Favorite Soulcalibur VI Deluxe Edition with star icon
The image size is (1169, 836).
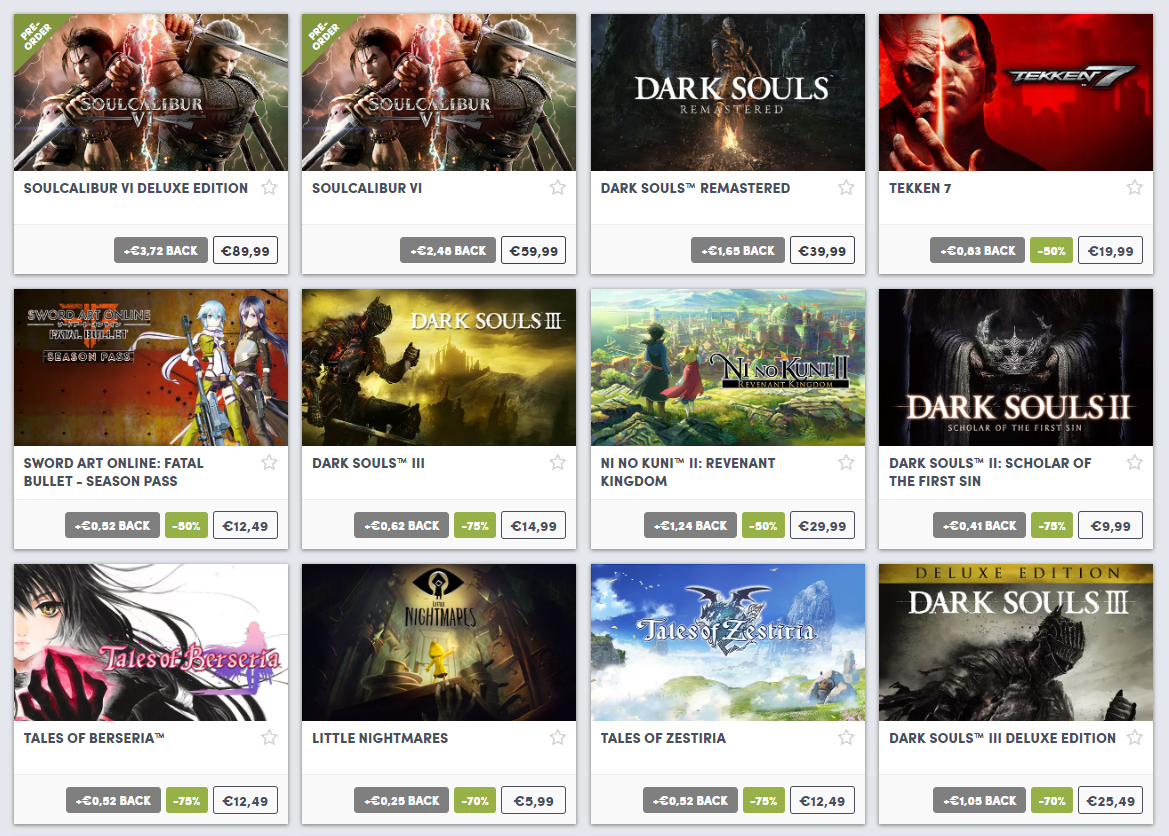(269, 187)
